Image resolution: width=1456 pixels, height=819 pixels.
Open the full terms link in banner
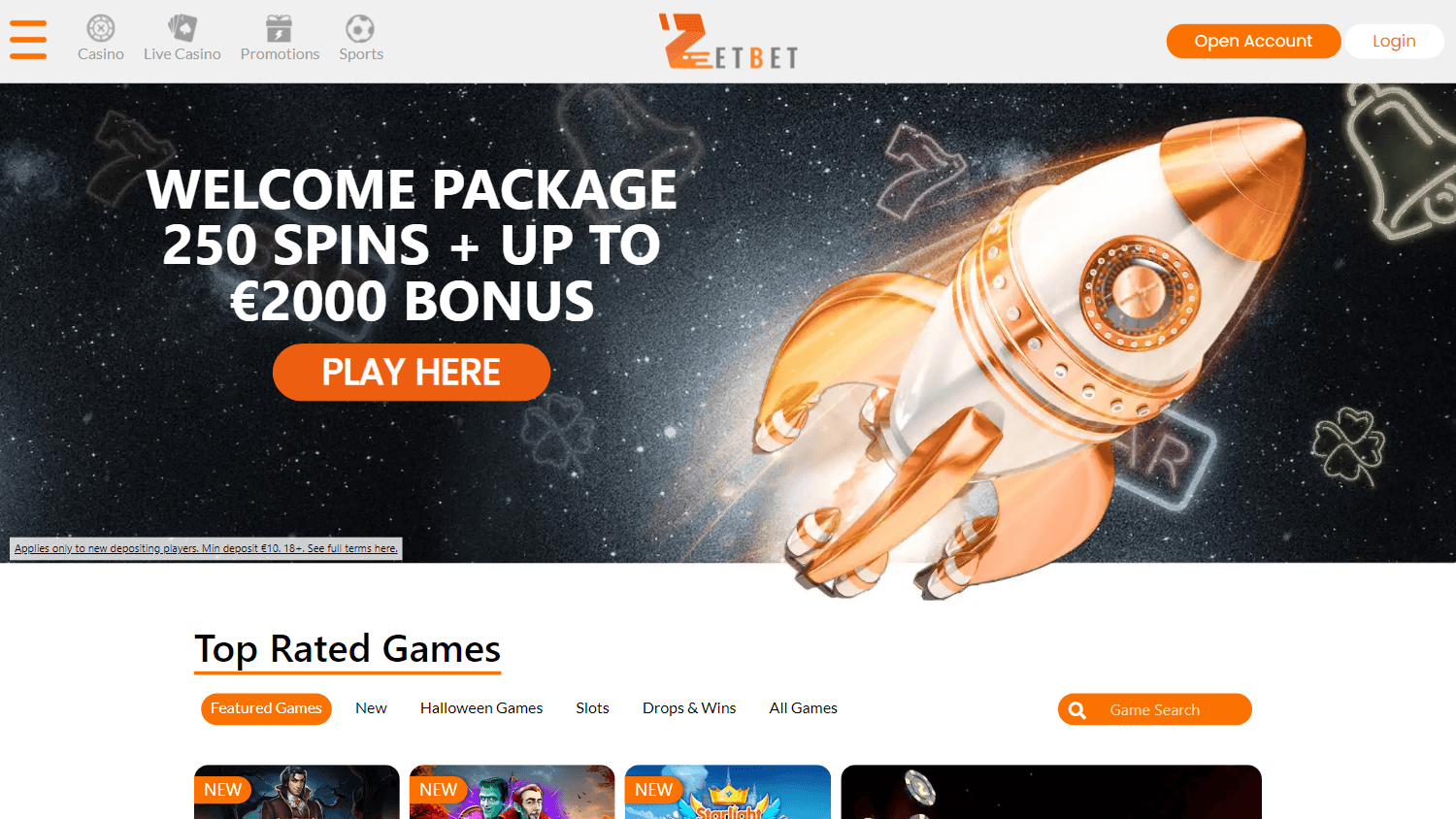click(206, 548)
